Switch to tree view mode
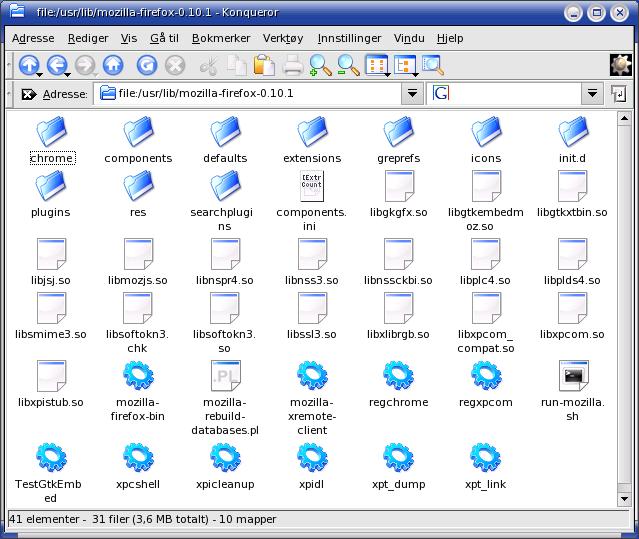The width and height of the screenshot is (639, 539). 403,64
